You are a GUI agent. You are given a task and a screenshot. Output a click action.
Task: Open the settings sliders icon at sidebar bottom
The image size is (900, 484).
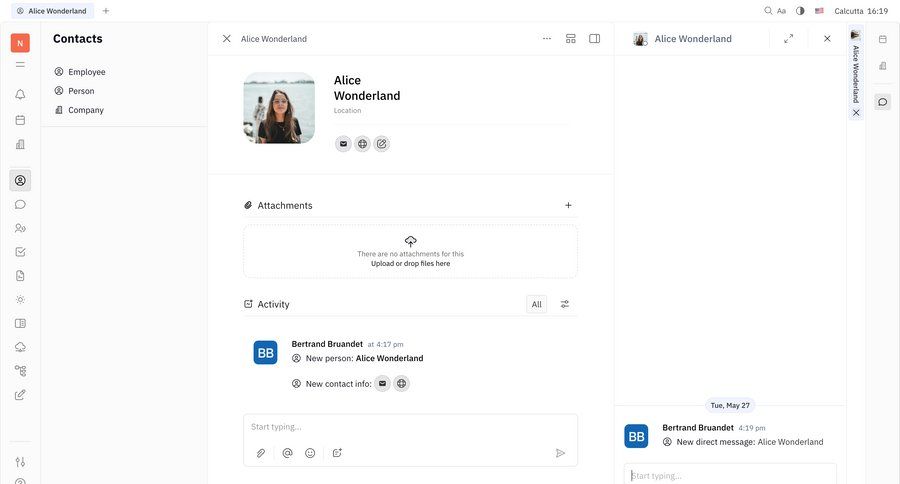(x=20, y=462)
